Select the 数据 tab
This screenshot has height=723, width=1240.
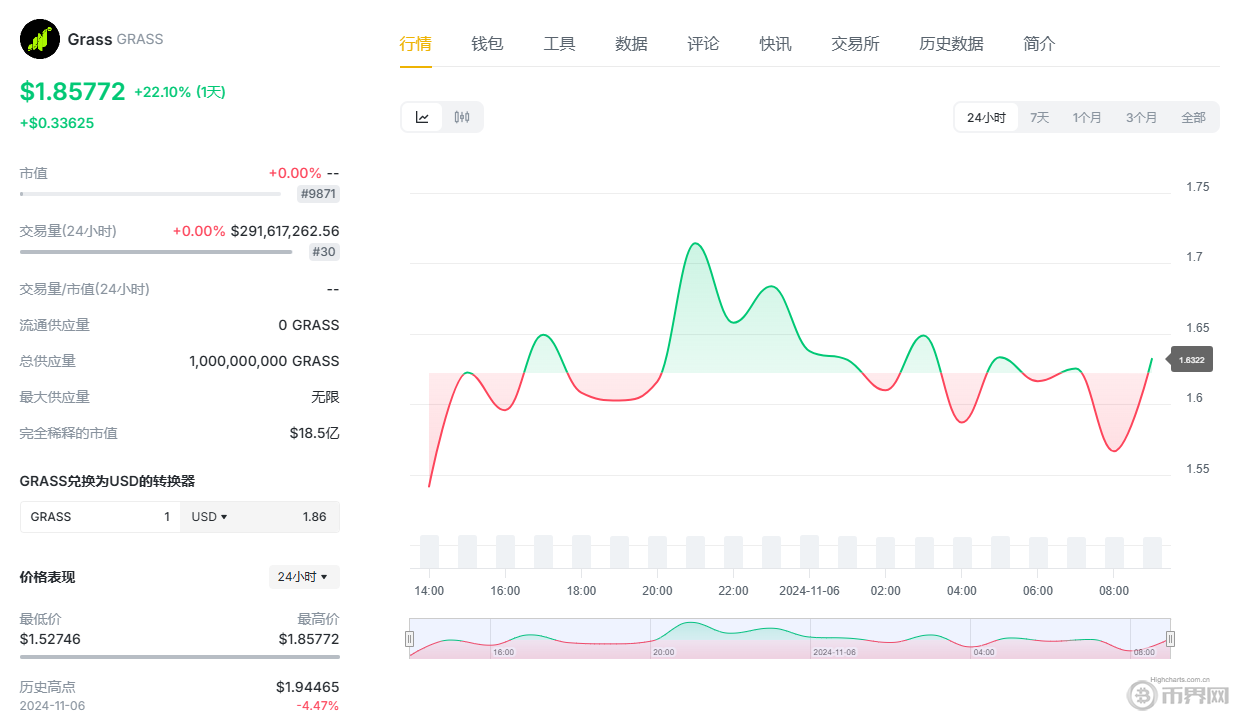(x=631, y=44)
